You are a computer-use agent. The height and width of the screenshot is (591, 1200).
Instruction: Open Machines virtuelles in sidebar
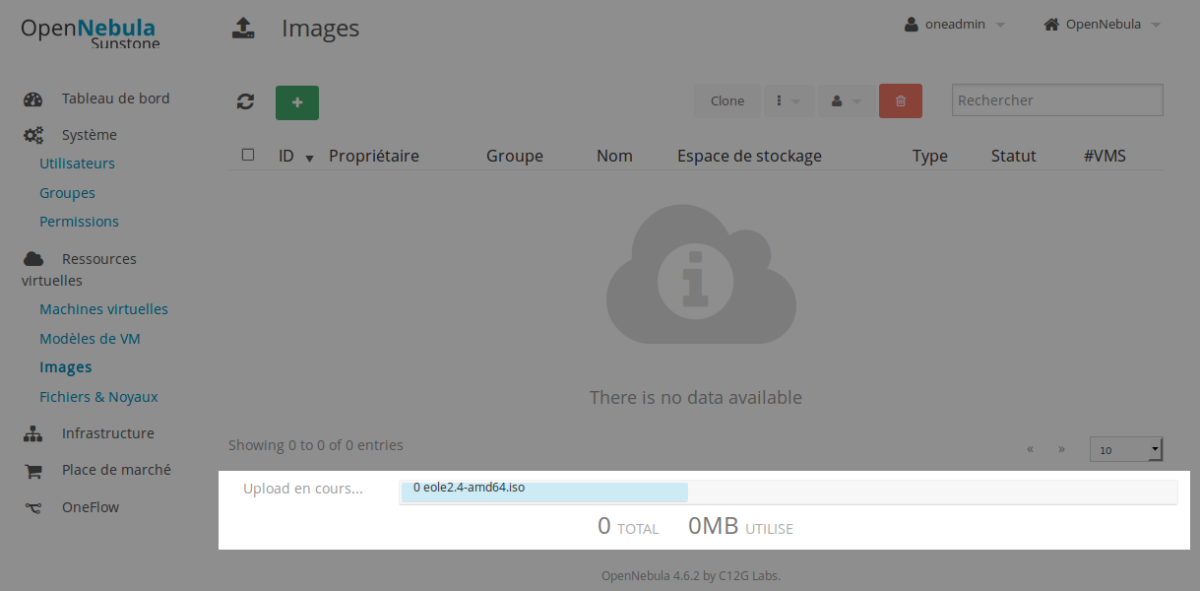point(104,309)
